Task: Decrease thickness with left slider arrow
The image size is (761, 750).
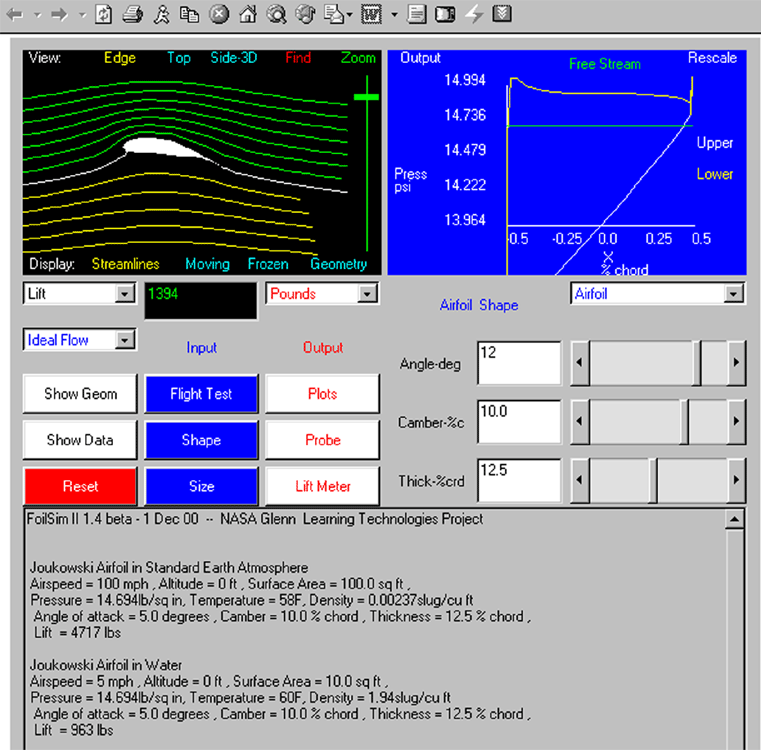Action: point(580,481)
